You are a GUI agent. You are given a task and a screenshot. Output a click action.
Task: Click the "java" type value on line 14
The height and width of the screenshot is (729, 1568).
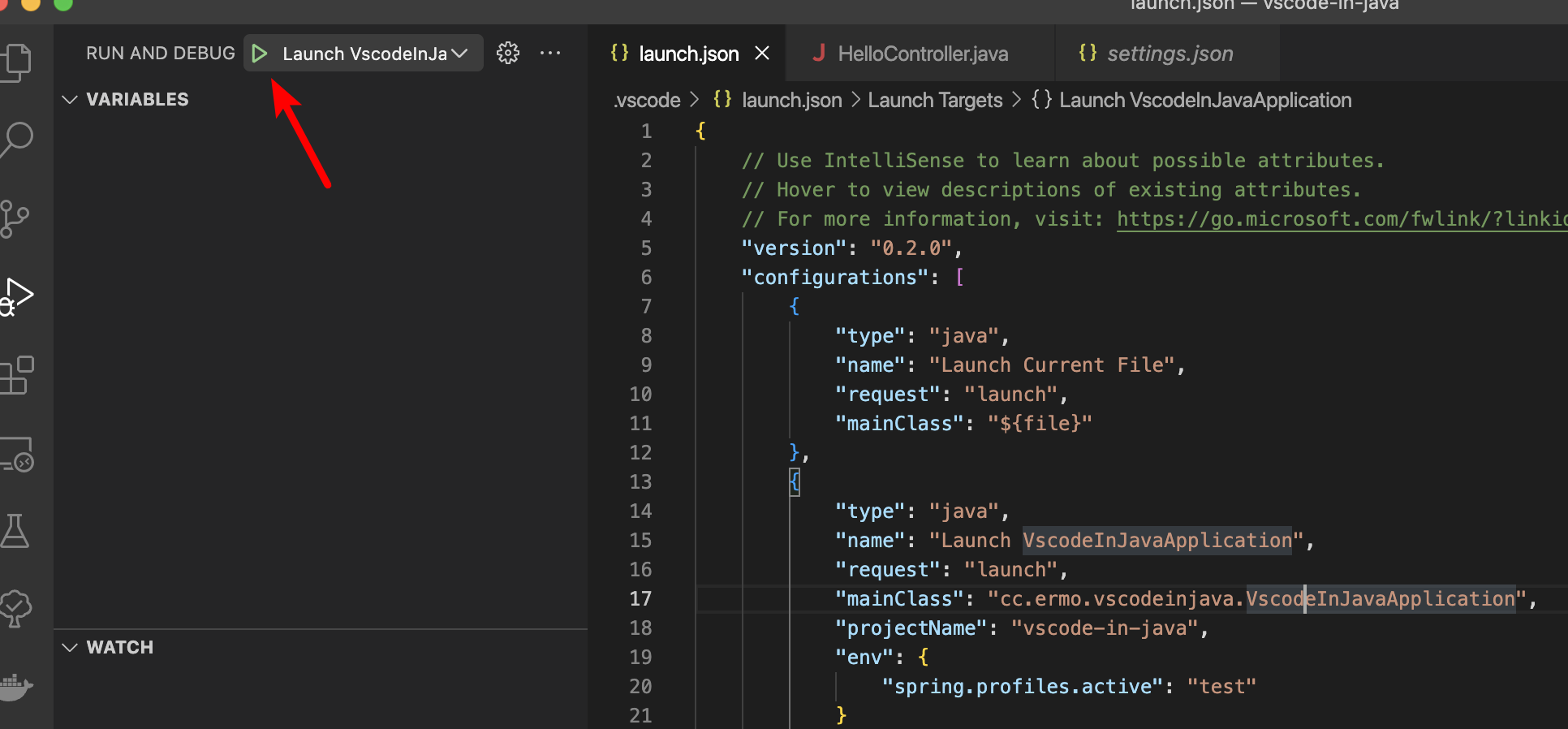click(964, 511)
